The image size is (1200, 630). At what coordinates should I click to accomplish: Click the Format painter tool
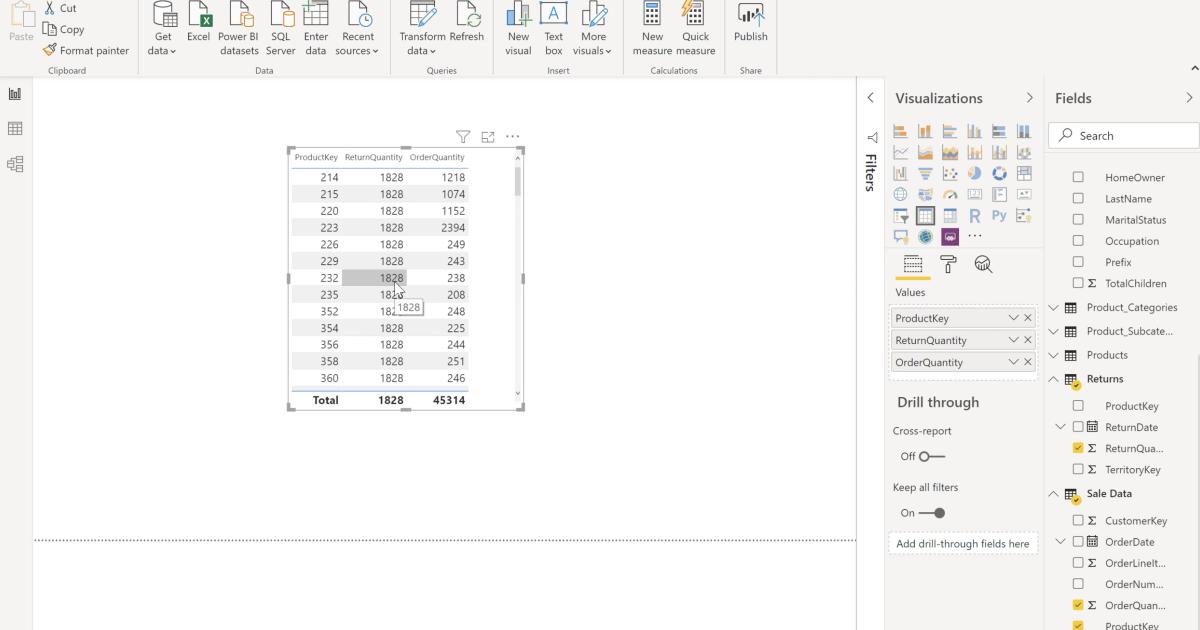click(86, 50)
